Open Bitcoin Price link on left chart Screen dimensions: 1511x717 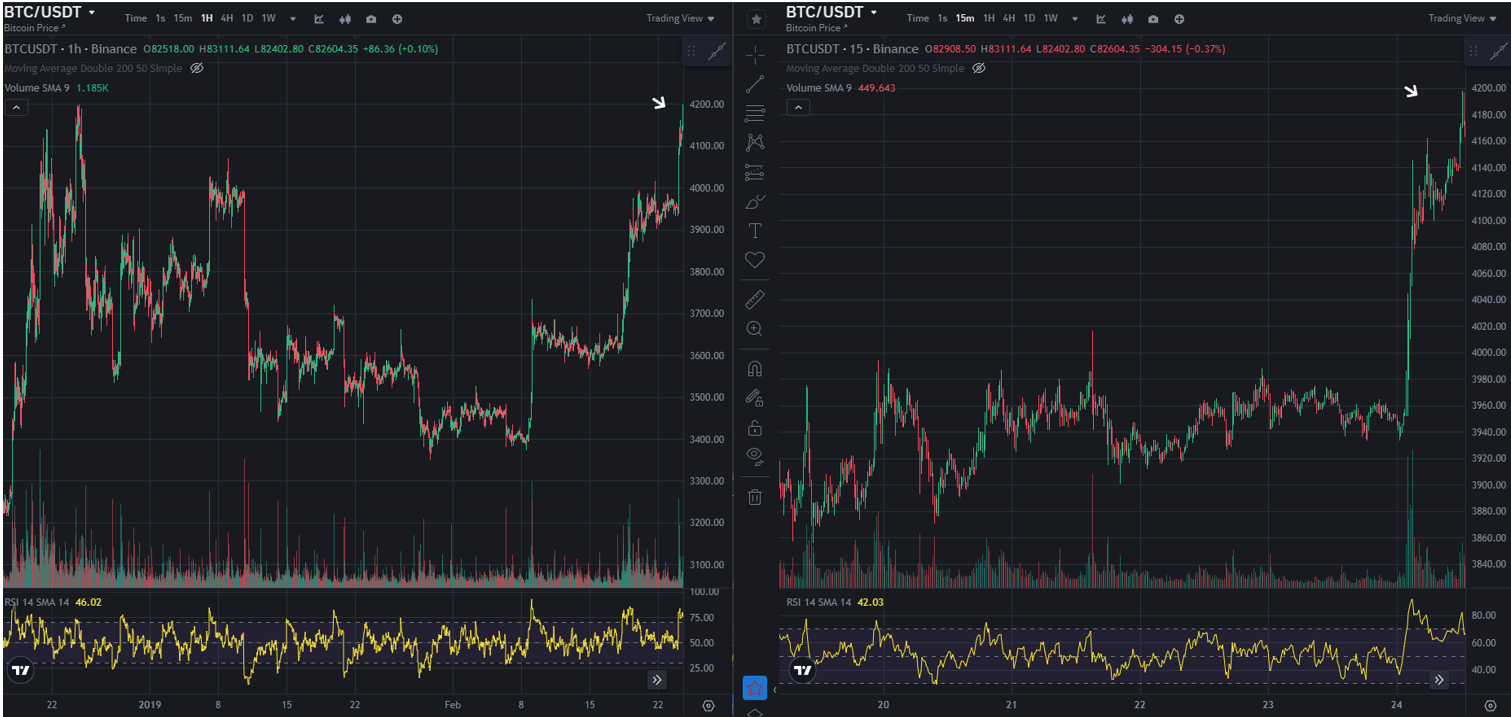(33, 28)
